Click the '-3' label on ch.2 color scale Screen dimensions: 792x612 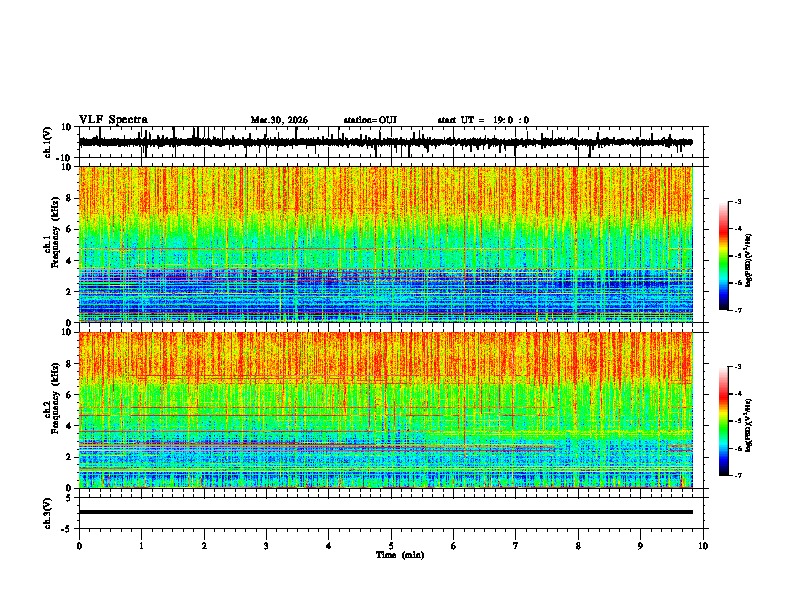[x=737, y=367]
